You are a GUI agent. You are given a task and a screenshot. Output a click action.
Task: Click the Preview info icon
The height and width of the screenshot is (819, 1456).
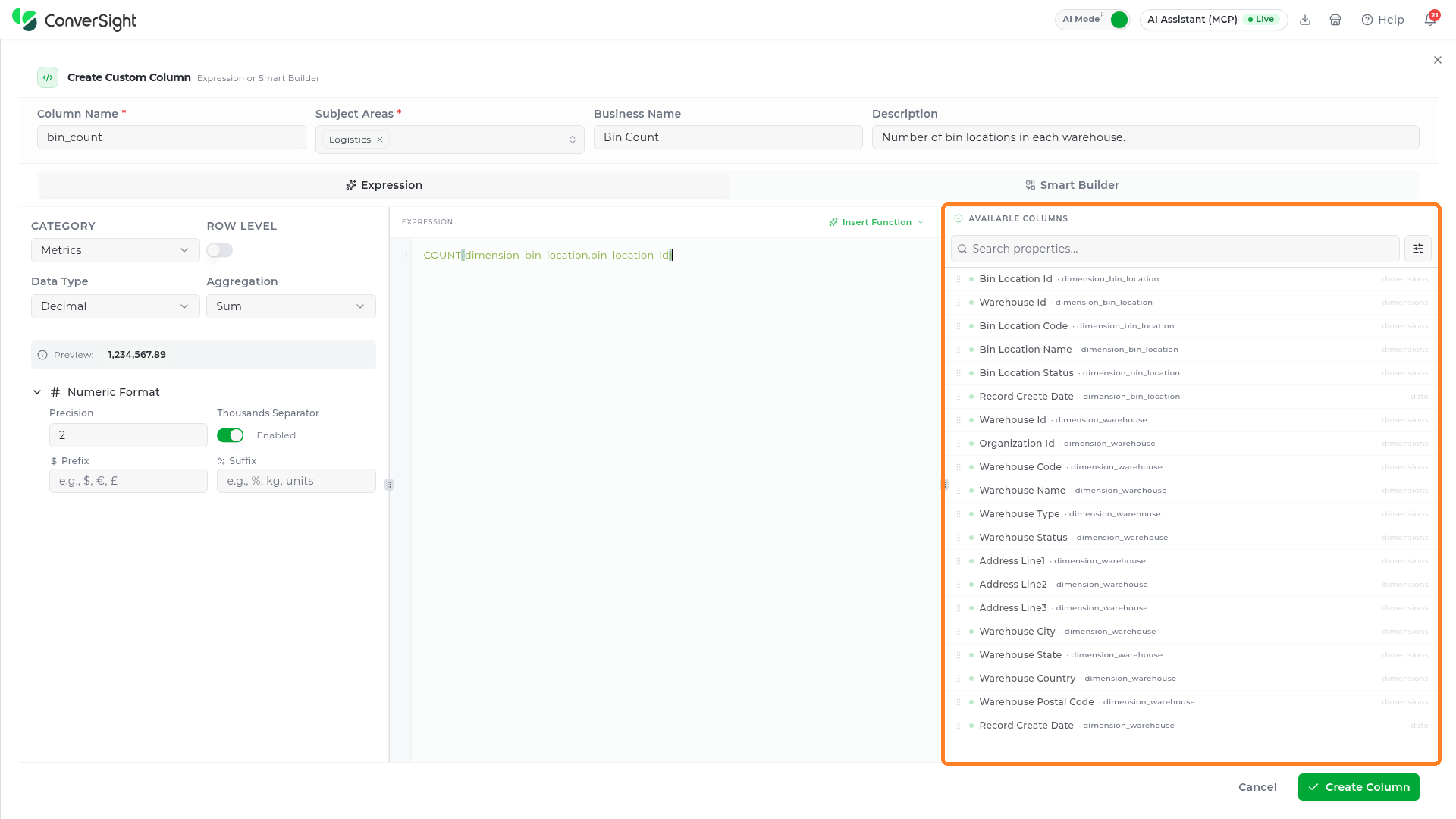tap(42, 355)
